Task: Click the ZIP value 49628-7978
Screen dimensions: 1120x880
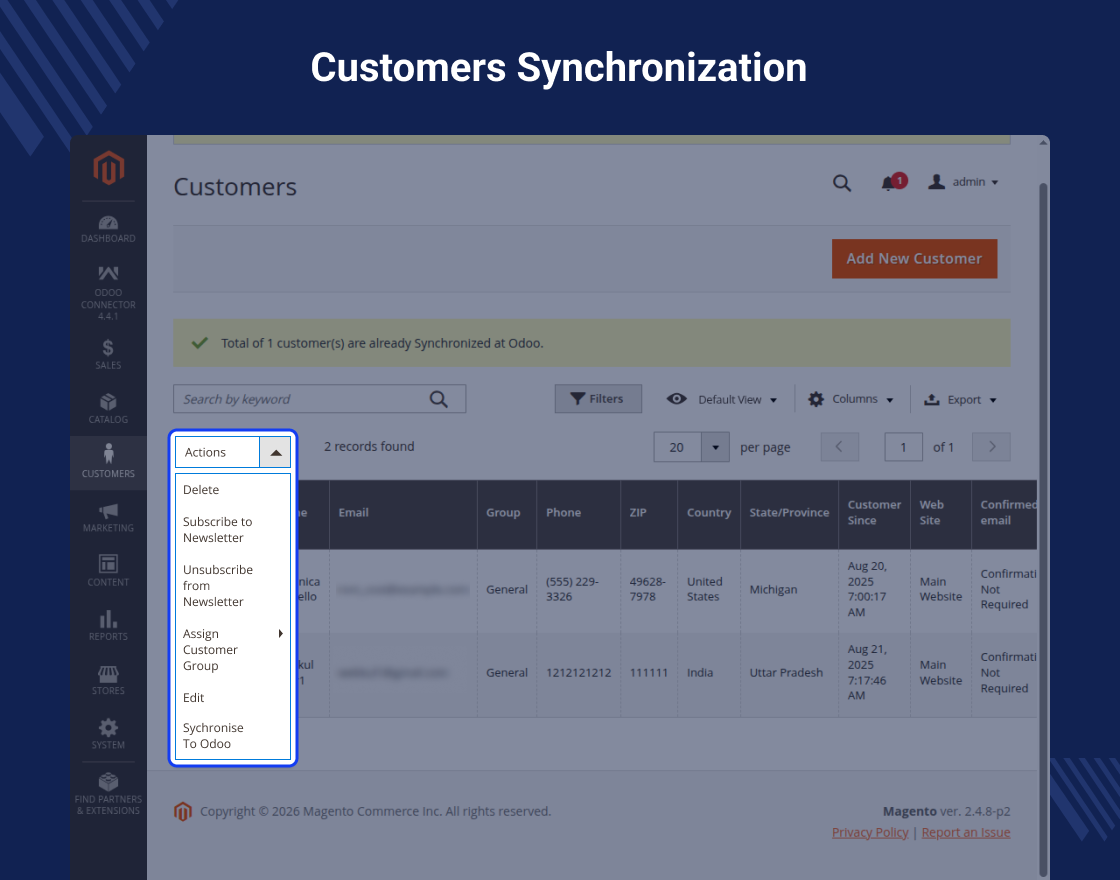Action: point(647,589)
